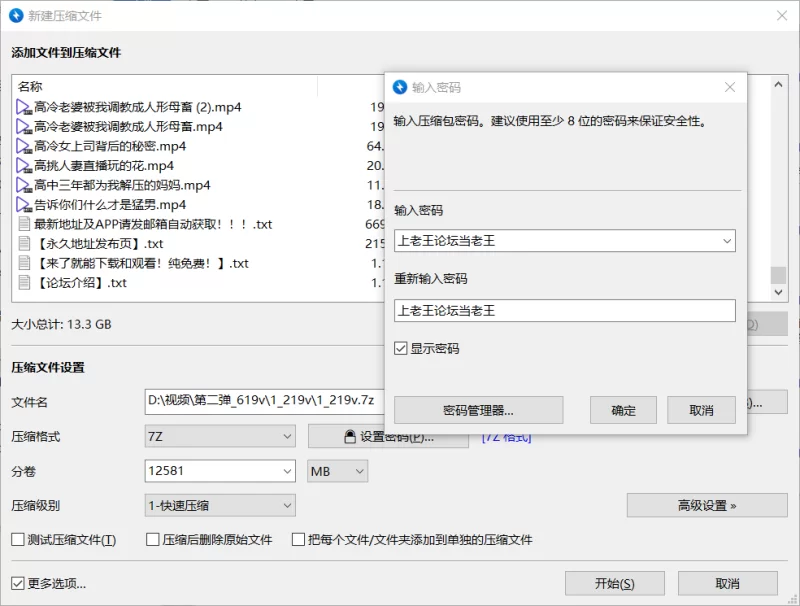Click into the 重新输入密码 text field
Screen dimensions: 800x606
point(564,311)
